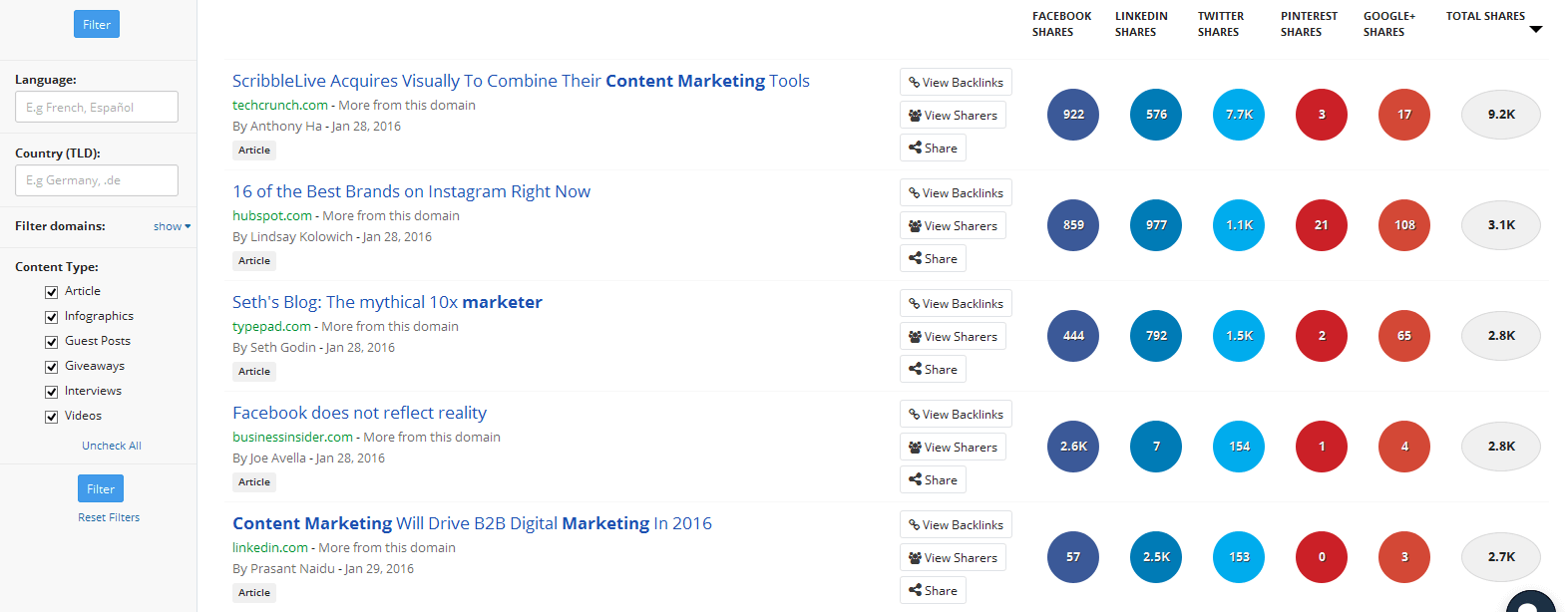Sort results by Pinterest Shares column header

point(1309,24)
